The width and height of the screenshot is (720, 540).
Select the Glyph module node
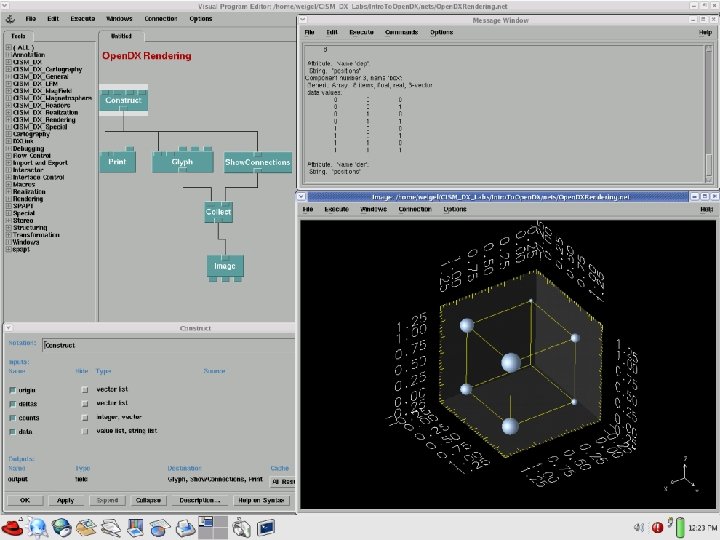coord(183,161)
